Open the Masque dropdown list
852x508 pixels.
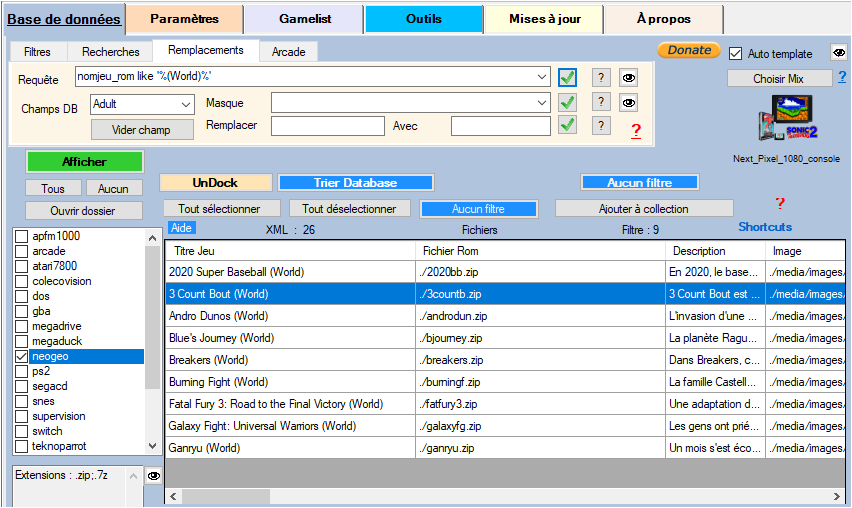pyautogui.click(x=542, y=102)
